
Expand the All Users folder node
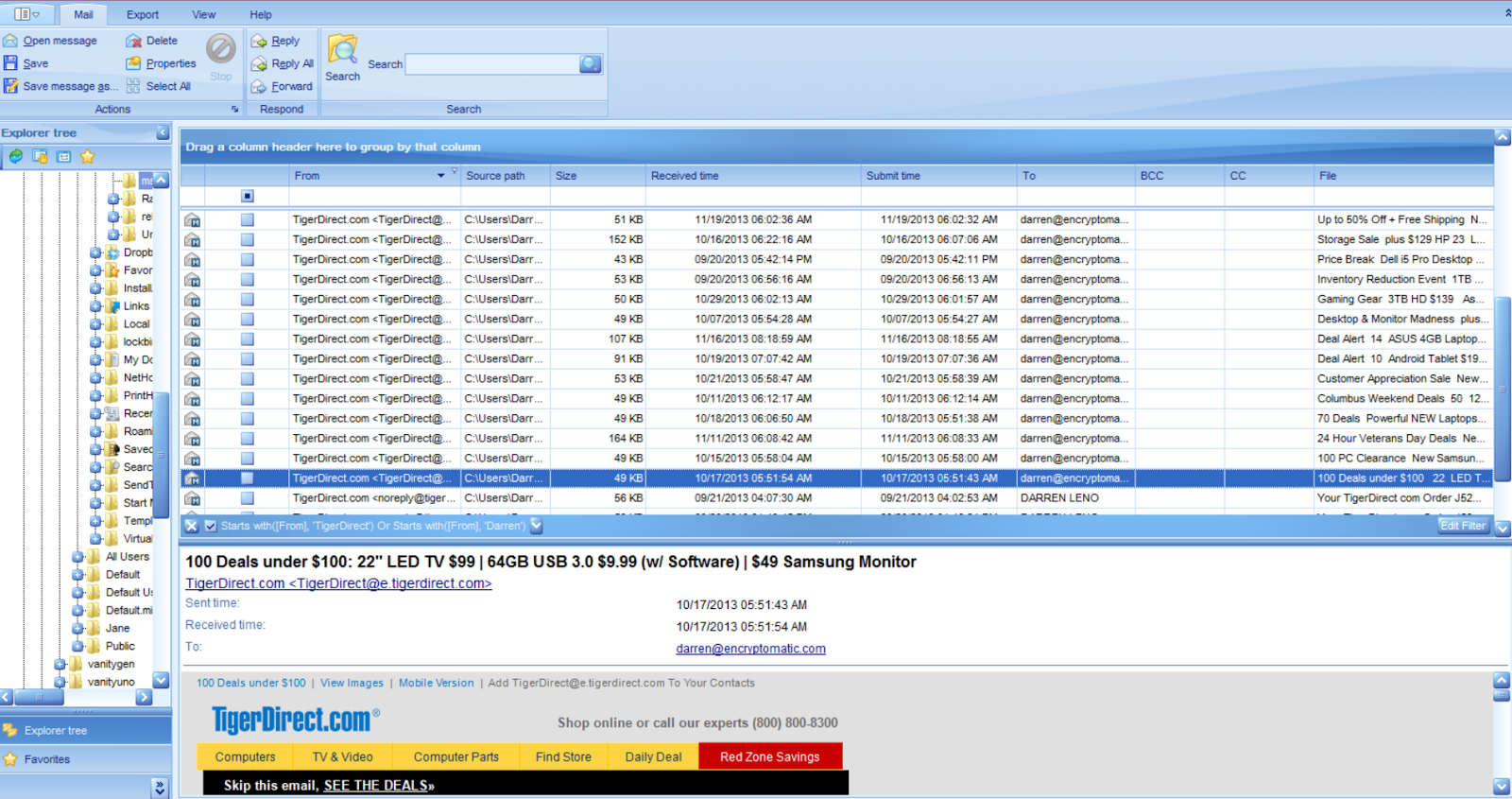tap(77, 557)
